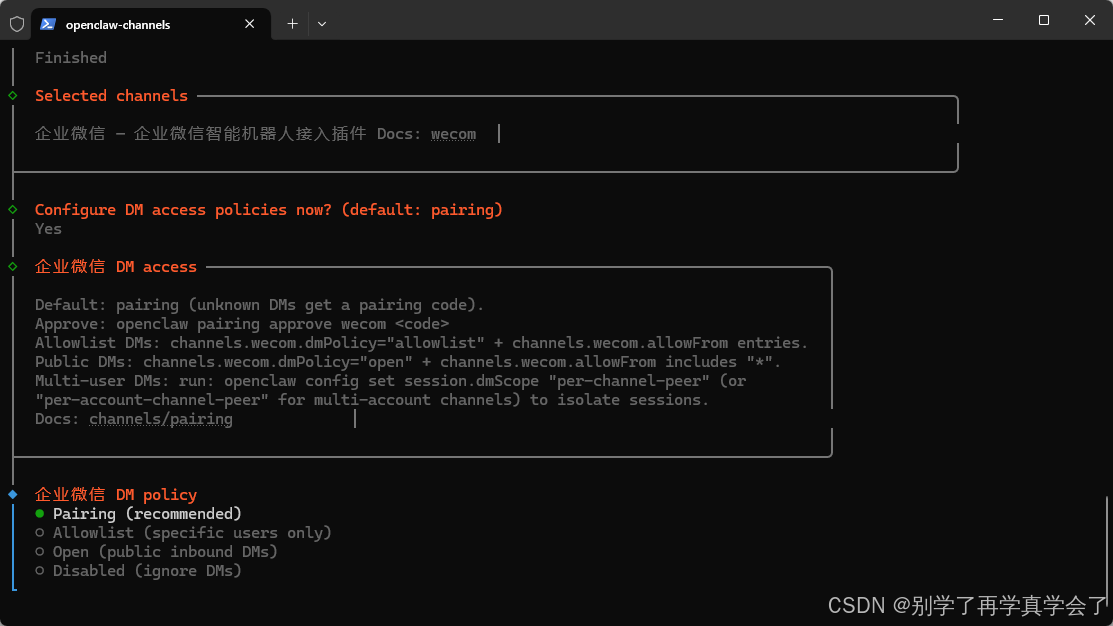The image size is (1113, 626).
Task: Click blue diamond beside 企业微信 DM policy
Action: point(13,495)
